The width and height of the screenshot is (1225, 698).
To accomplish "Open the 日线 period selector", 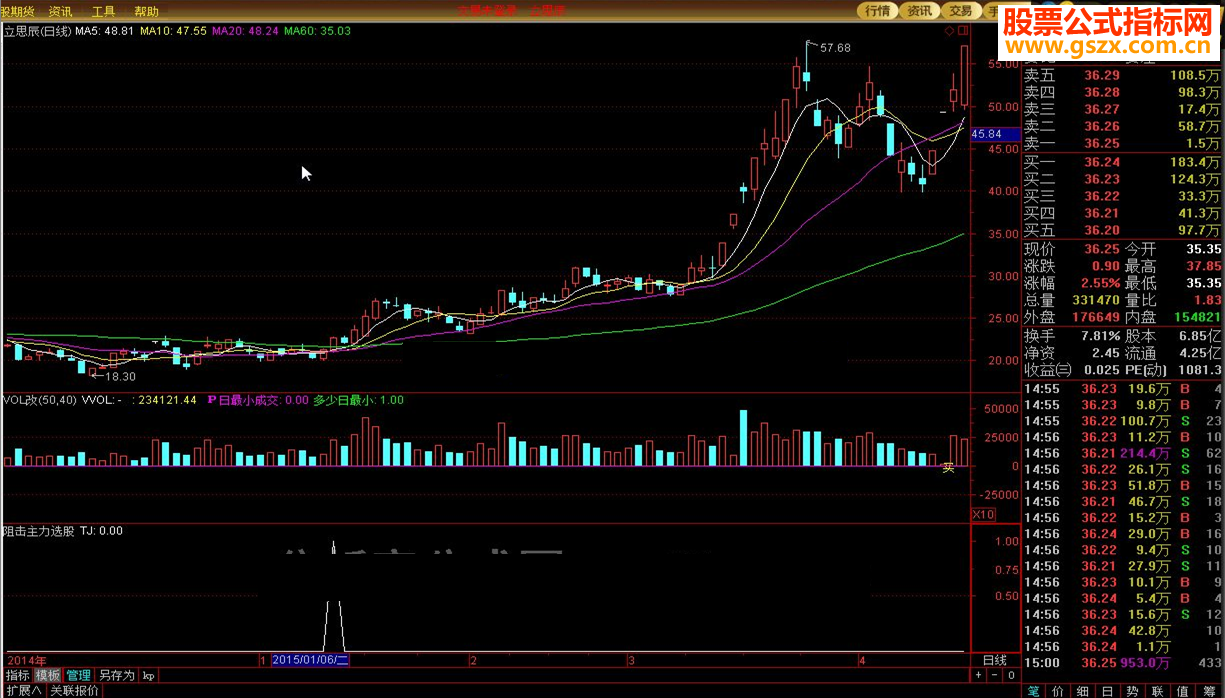I will [995, 660].
